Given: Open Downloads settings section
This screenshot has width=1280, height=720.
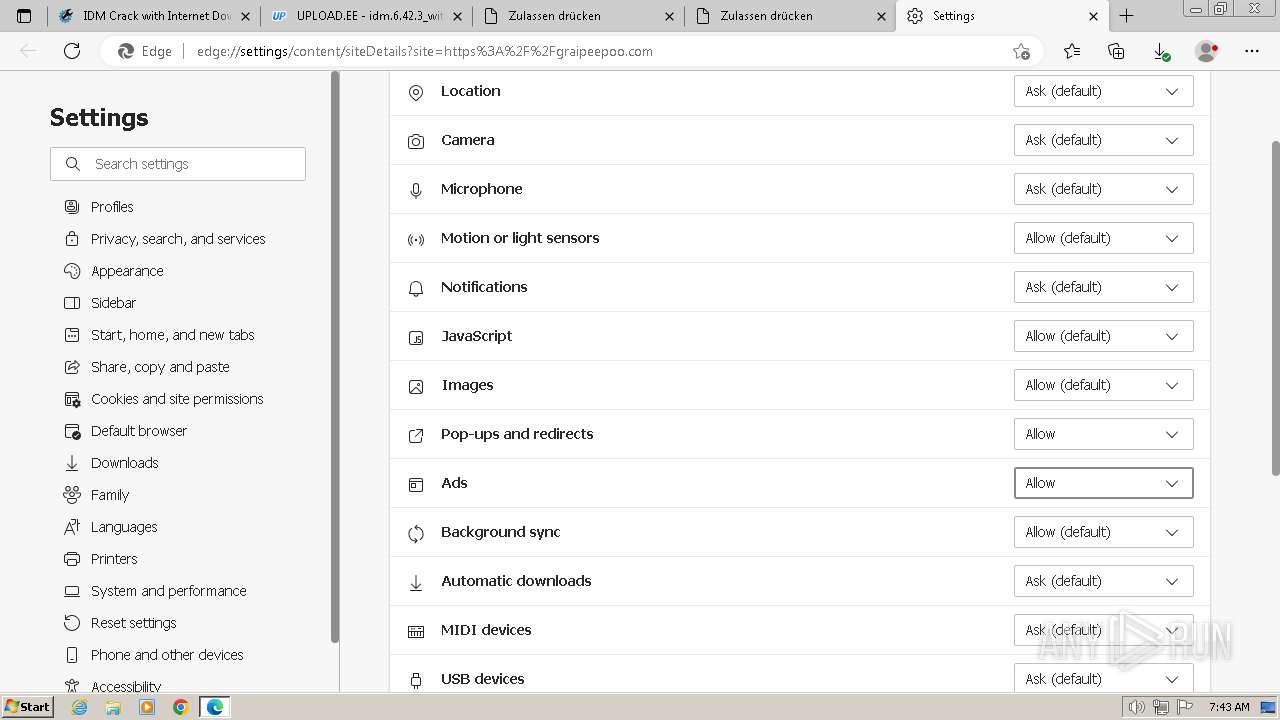Looking at the screenshot, I should (110, 463).
